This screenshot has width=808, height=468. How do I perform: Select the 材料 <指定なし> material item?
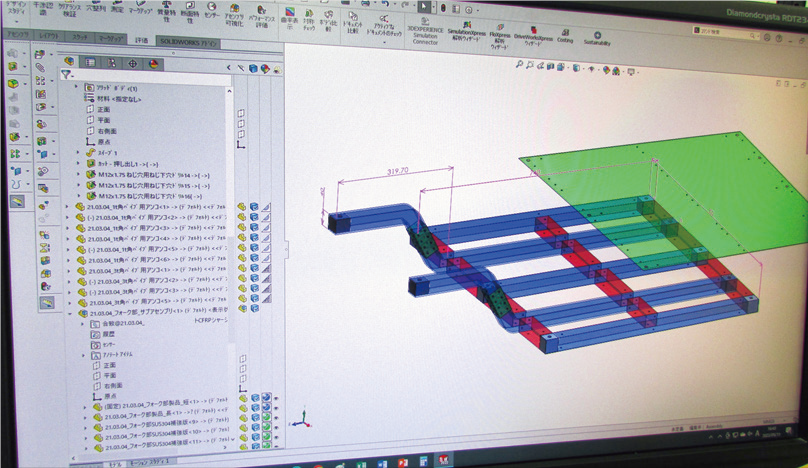pyautogui.click(x=116, y=99)
